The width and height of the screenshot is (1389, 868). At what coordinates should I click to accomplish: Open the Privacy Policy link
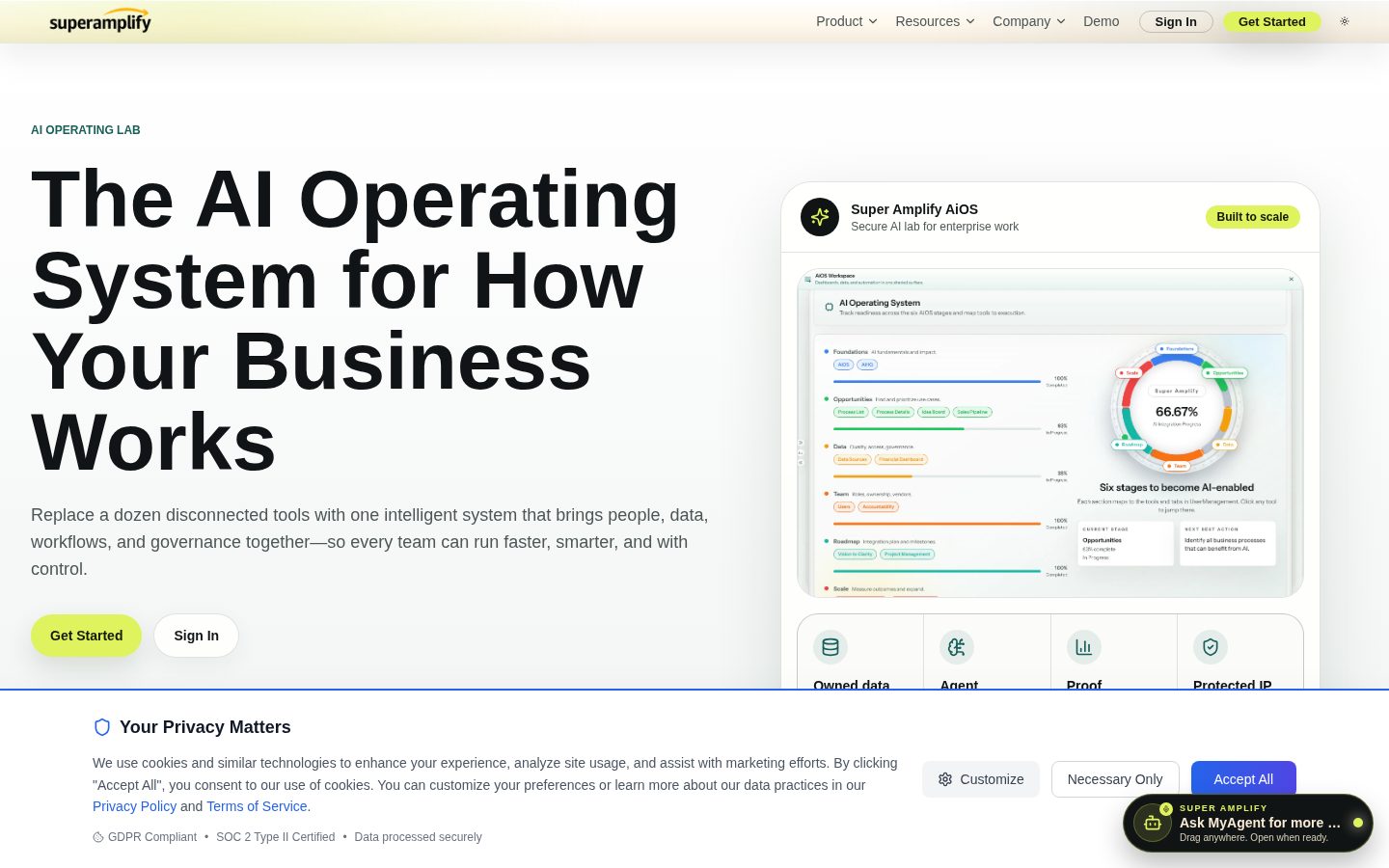pyautogui.click(x=135, y=806)
